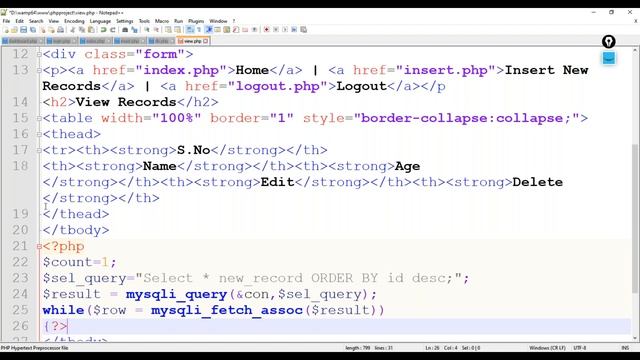Screen dimensions: 640x360
Task: Open the Settings menu
Action: click(x=124, y=21)
